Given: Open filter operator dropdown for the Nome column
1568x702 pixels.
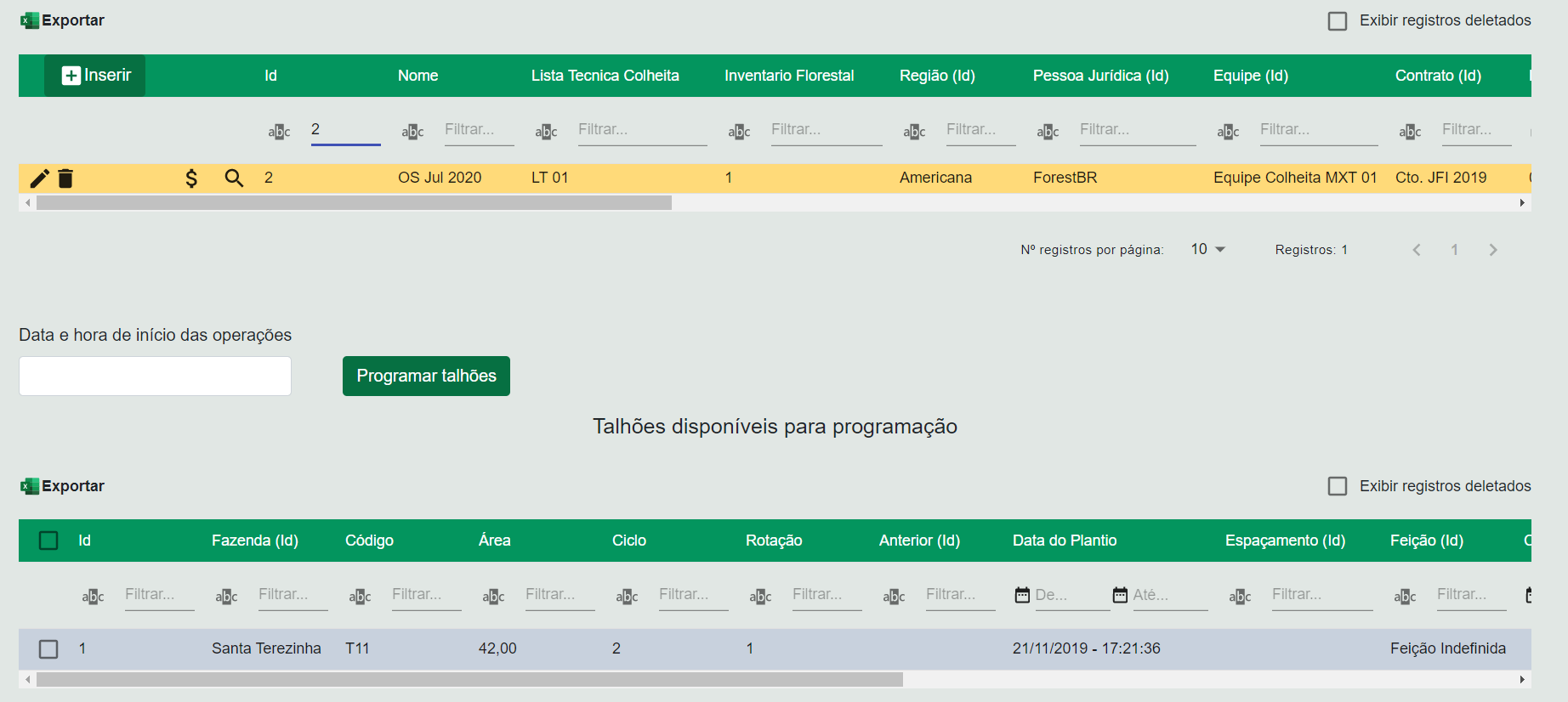Looking at the screenshot, I should pos(412,132).
